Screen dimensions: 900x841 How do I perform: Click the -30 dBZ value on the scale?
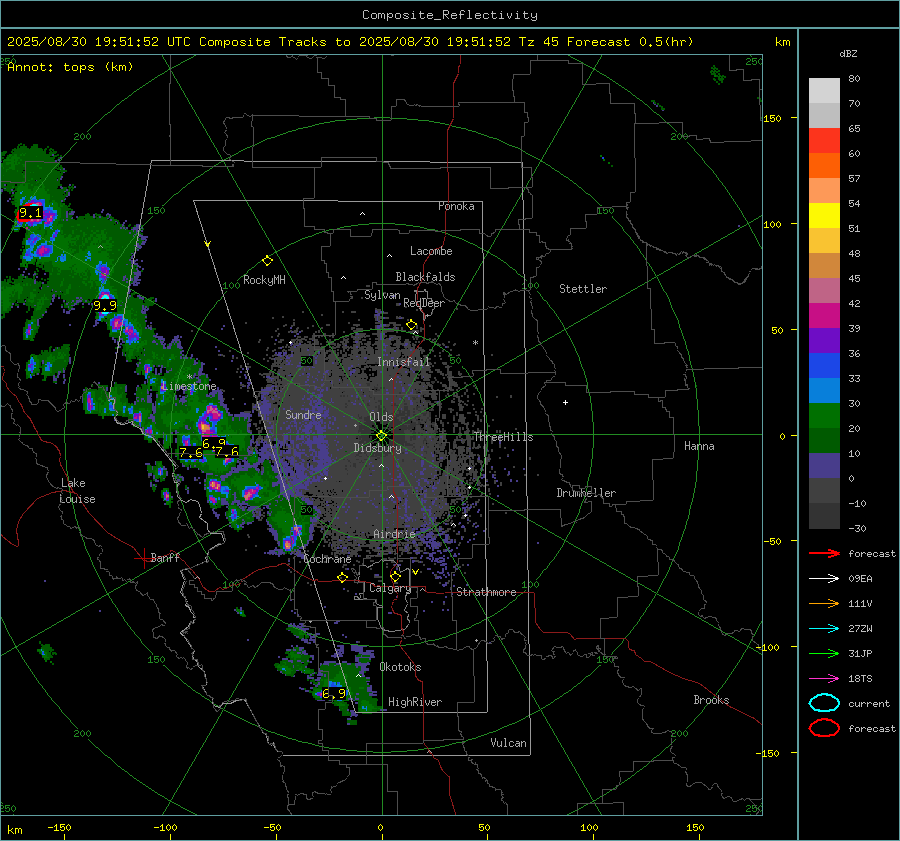(857, 528)
